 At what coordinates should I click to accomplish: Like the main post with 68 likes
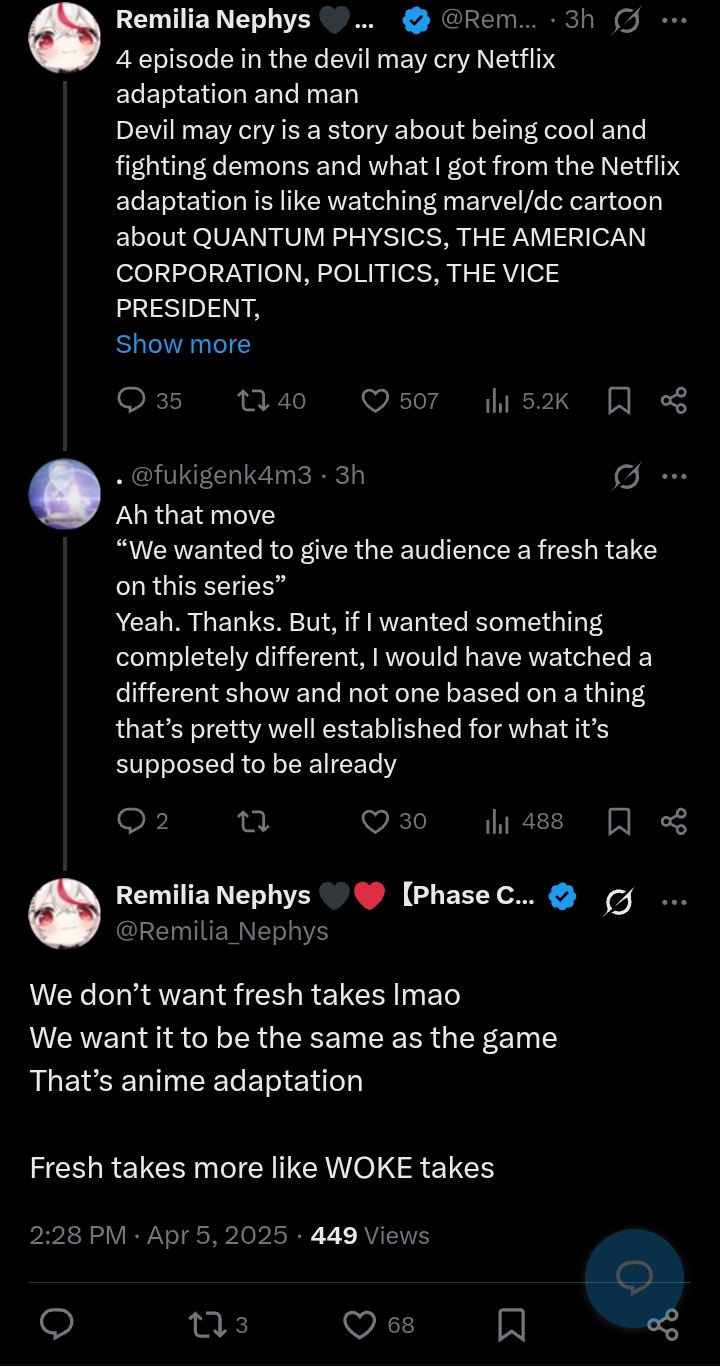click(x=360, y=1325)
